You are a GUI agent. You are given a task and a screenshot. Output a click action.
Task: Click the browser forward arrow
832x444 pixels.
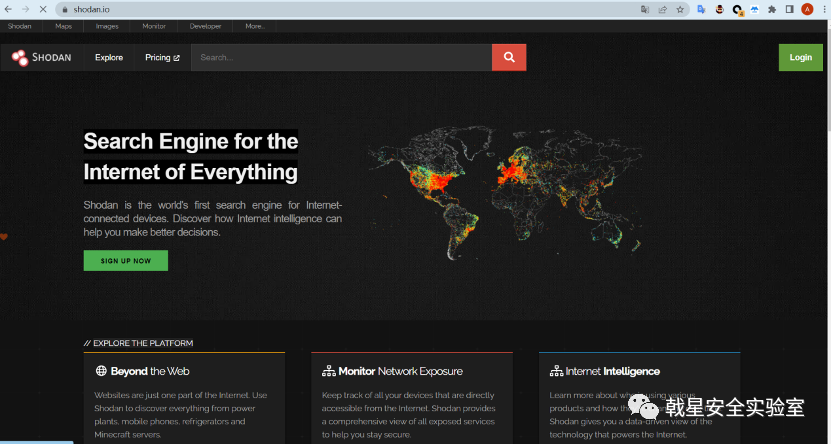click(x=25, y=9)
